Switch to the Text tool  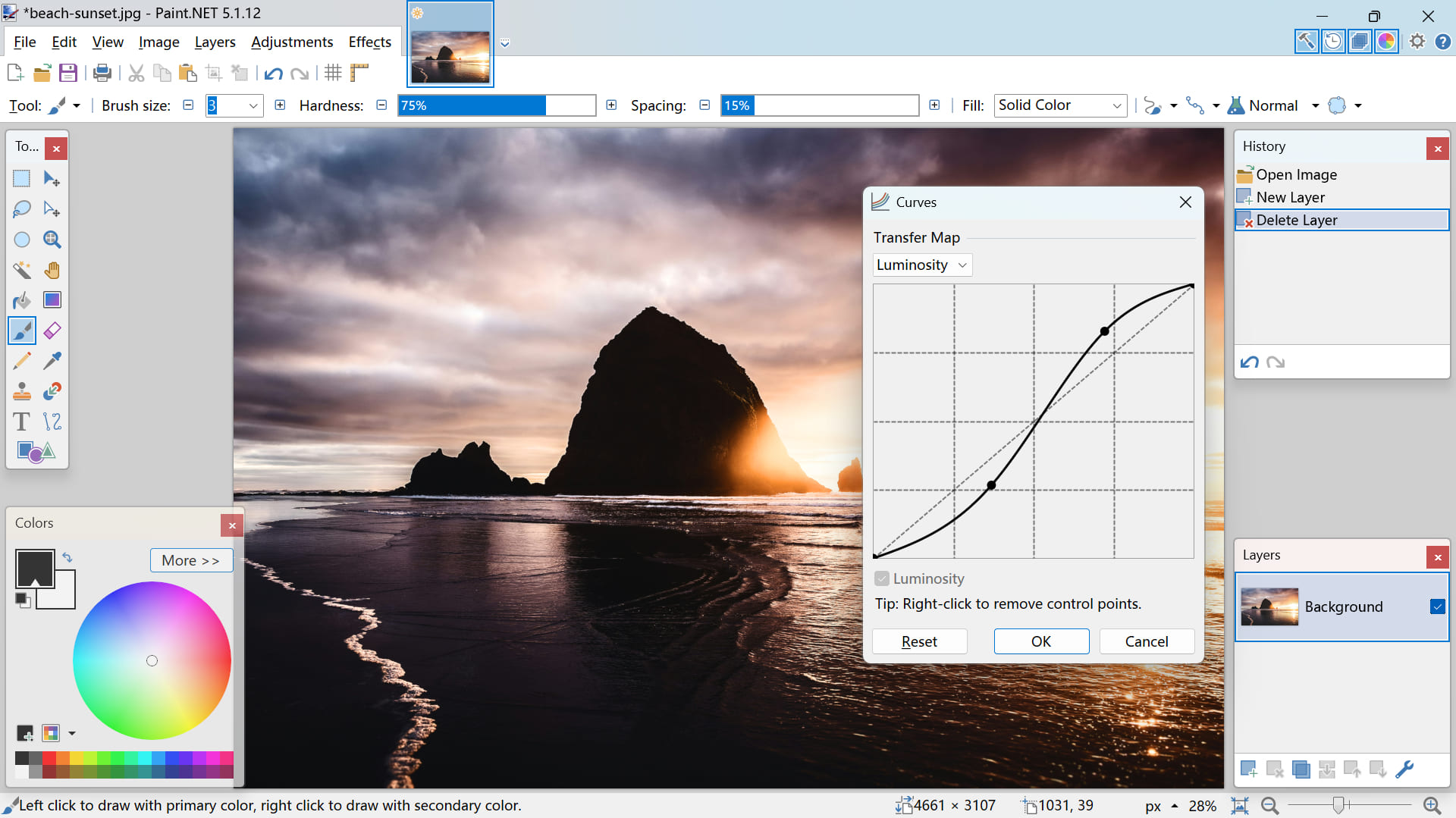pos(20,421)
